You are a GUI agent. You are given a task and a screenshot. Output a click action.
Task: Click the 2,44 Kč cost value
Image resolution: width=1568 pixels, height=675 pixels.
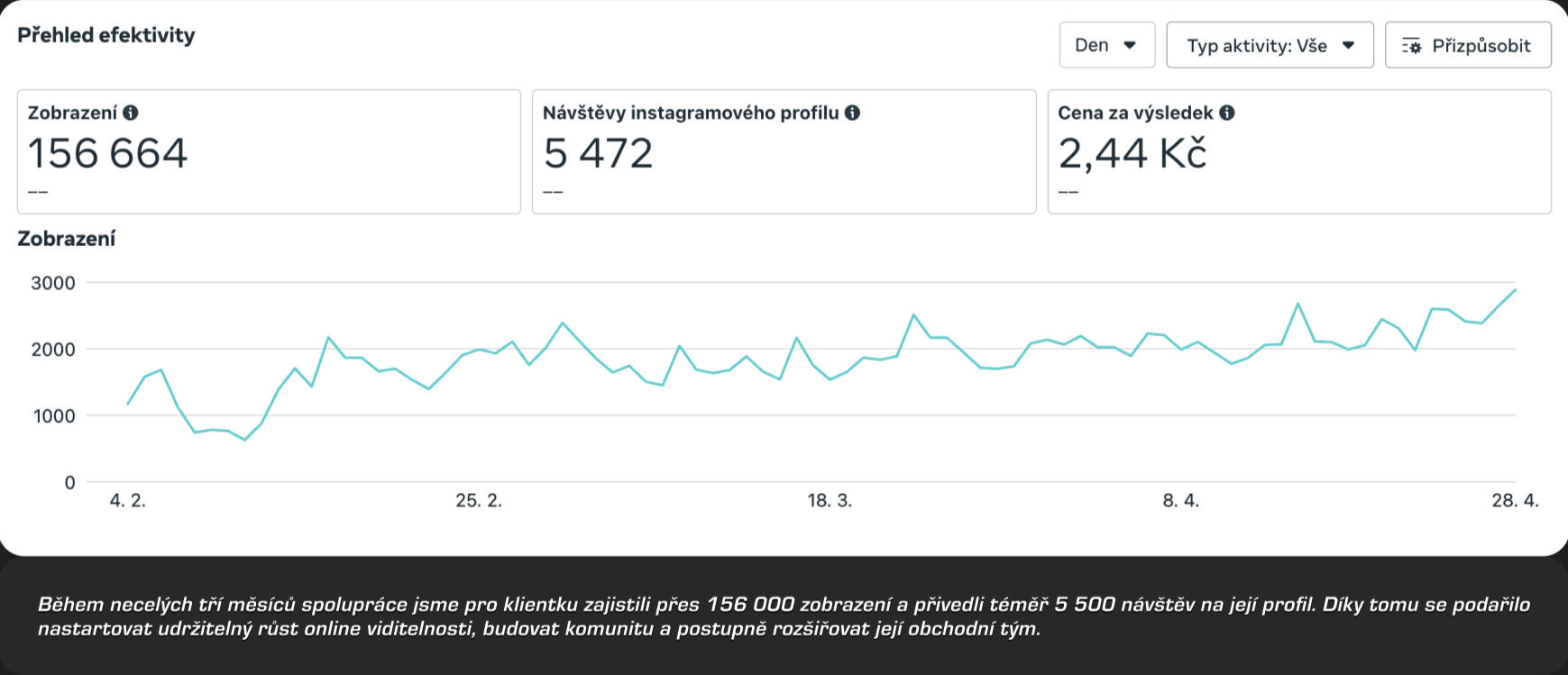pos(1132,153)
